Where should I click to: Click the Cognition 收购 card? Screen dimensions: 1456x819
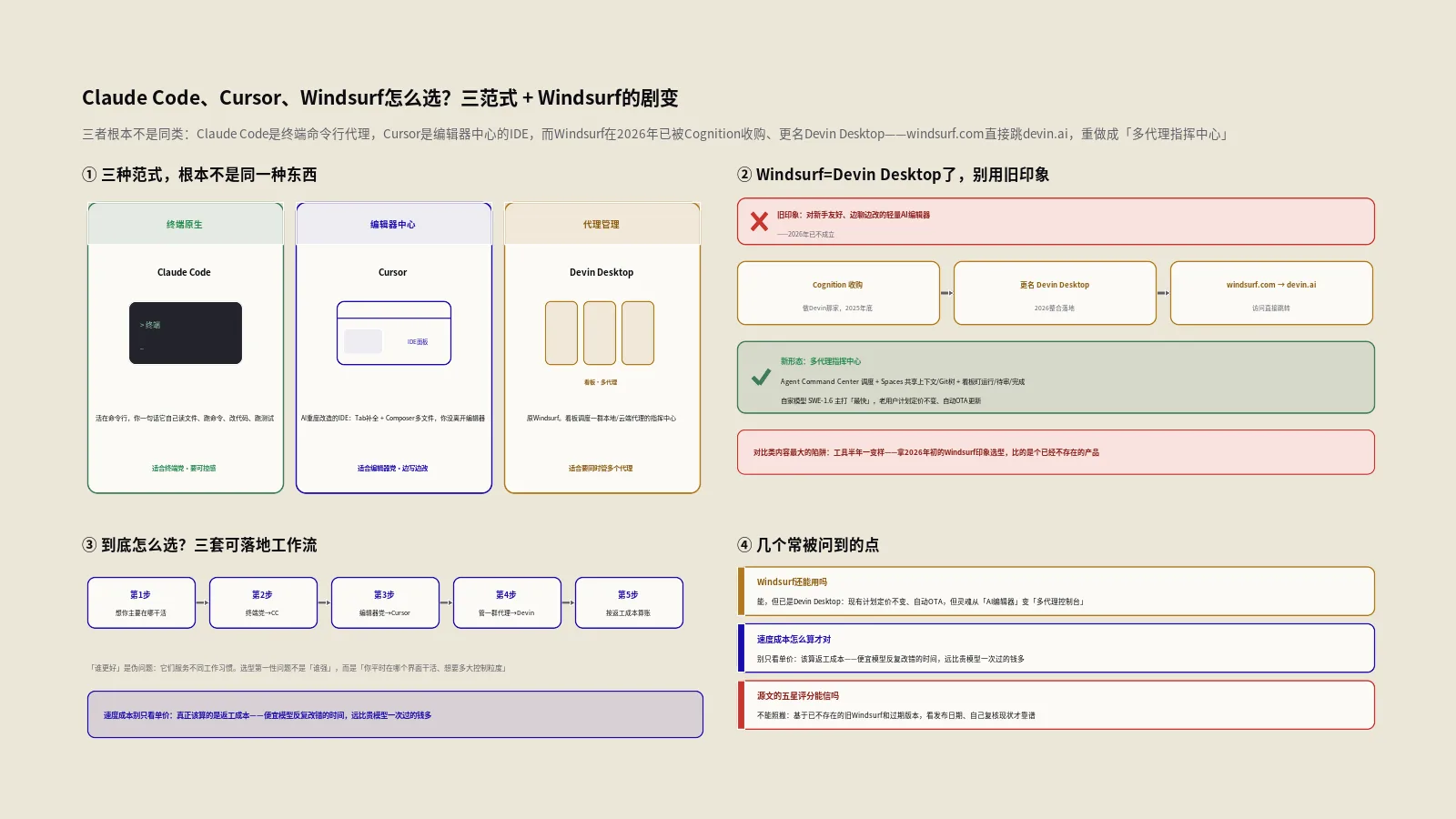[x=838, y=293]
